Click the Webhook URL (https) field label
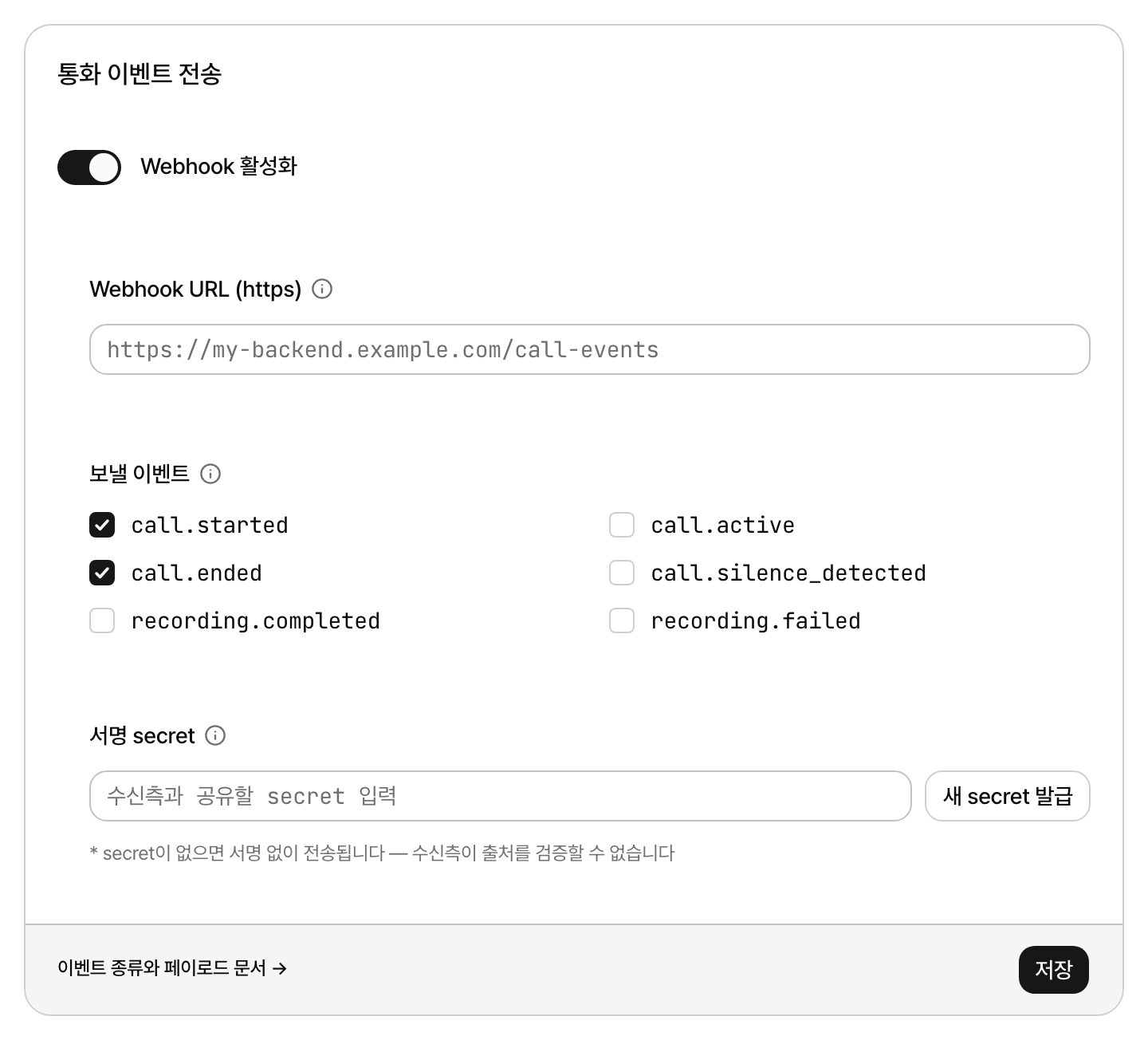Viewport: 1148px width, 1040px height. point(195,289)
